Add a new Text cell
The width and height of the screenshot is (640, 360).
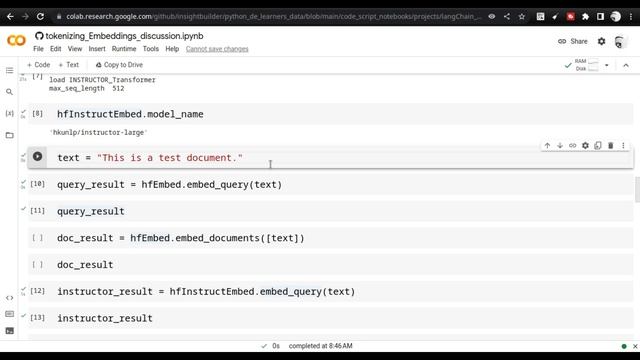69,64
